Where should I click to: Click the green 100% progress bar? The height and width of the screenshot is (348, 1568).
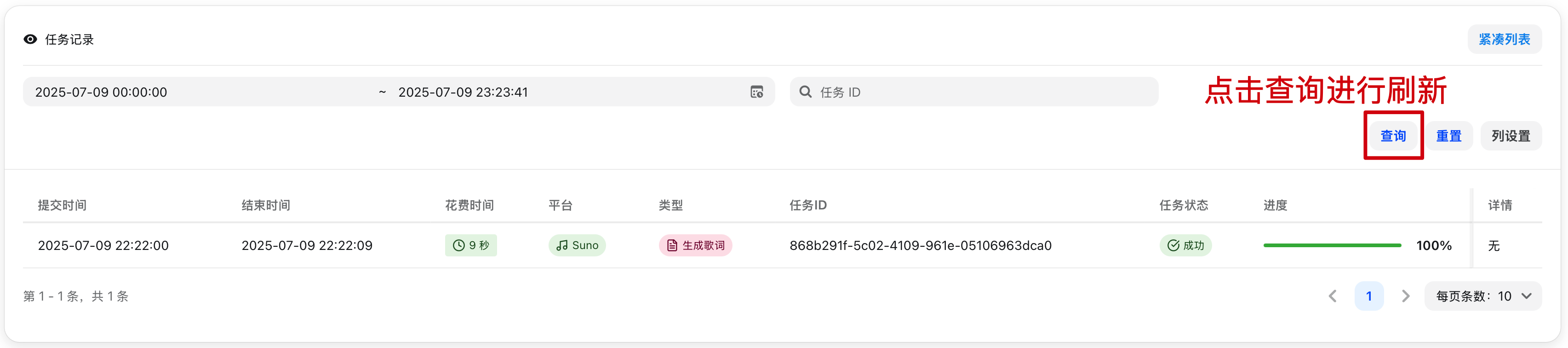1332,246
